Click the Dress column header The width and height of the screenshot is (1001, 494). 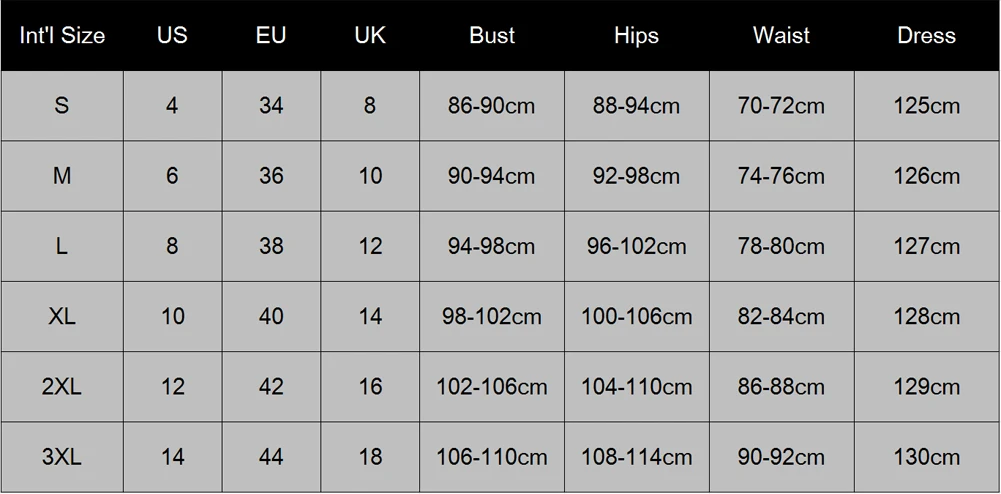click(926, 36)
